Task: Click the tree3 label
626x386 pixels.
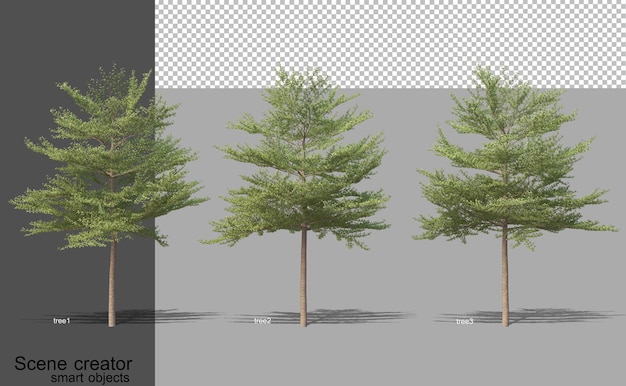Action: [x=465, y=321]
